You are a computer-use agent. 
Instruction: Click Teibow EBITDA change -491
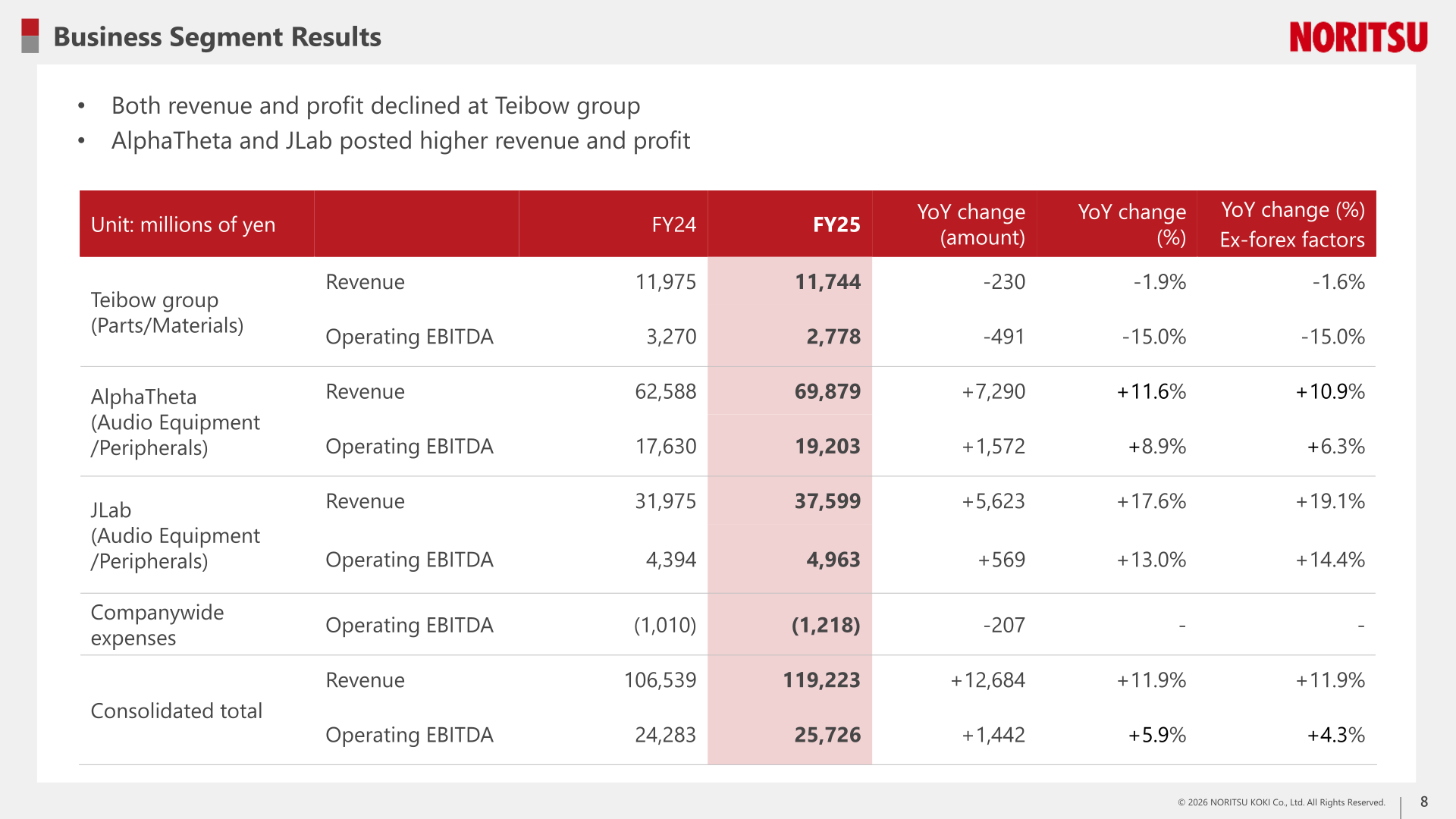point(1004,337)
